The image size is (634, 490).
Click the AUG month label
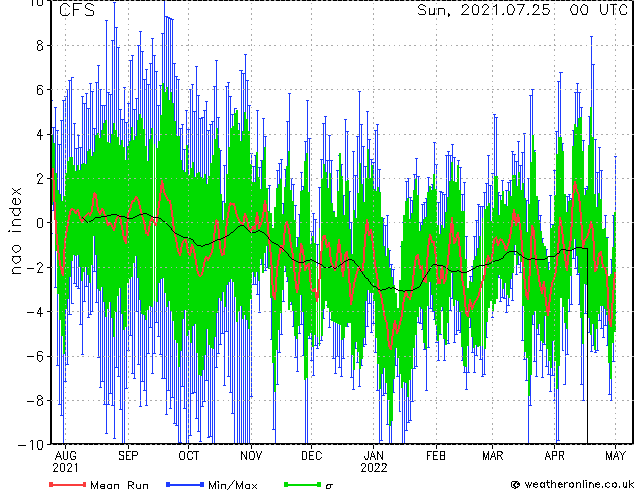point(66,456)
